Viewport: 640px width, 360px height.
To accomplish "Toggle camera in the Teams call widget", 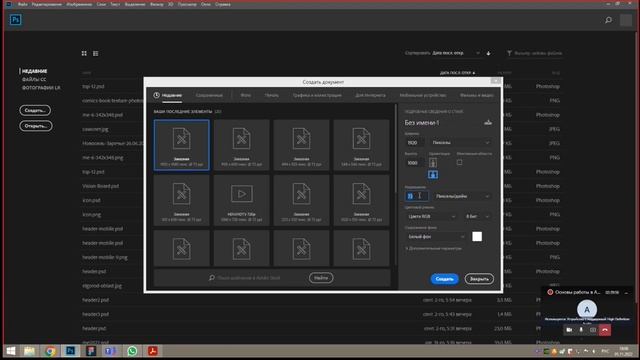I will tap(569, 330).
